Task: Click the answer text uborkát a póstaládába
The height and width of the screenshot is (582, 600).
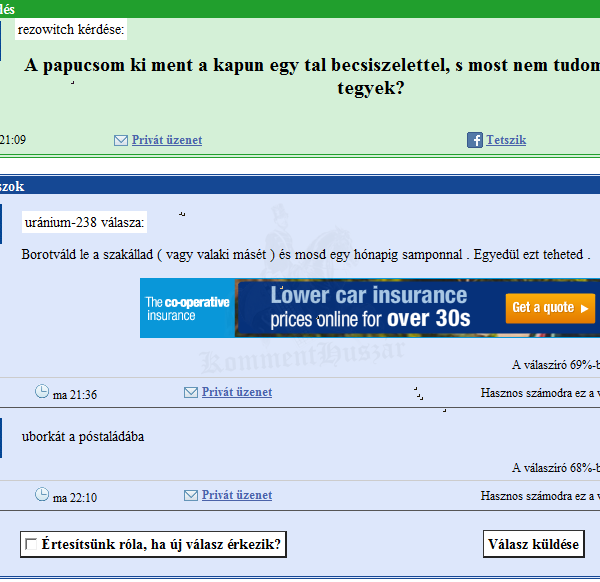Action: coord(83,437)
